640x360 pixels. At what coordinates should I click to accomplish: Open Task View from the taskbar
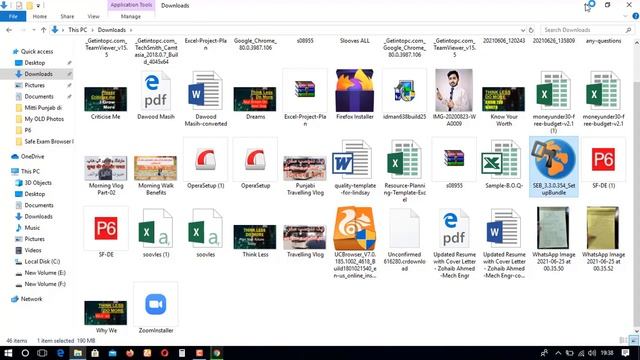pyautogui.click(x=42, y=353)
